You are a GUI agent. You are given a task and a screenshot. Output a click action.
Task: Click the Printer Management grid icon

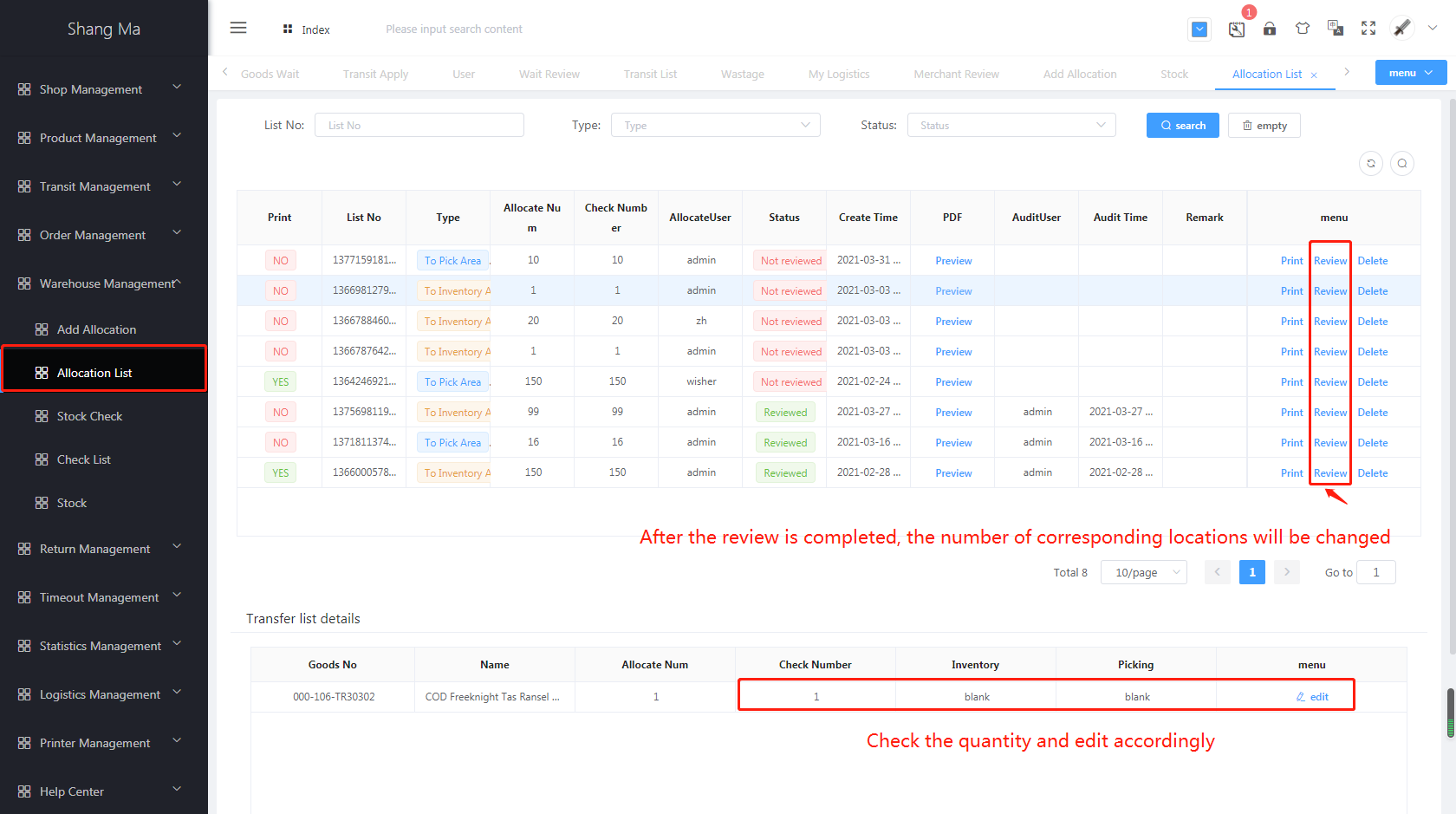(24, 743)
